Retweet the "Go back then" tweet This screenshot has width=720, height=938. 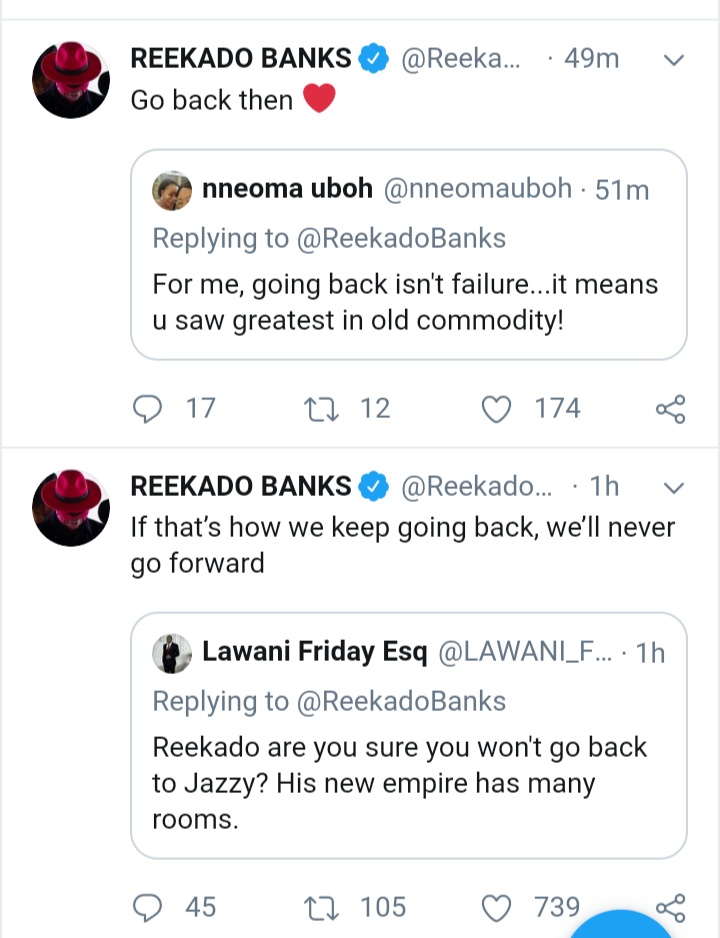click(320, 408)
